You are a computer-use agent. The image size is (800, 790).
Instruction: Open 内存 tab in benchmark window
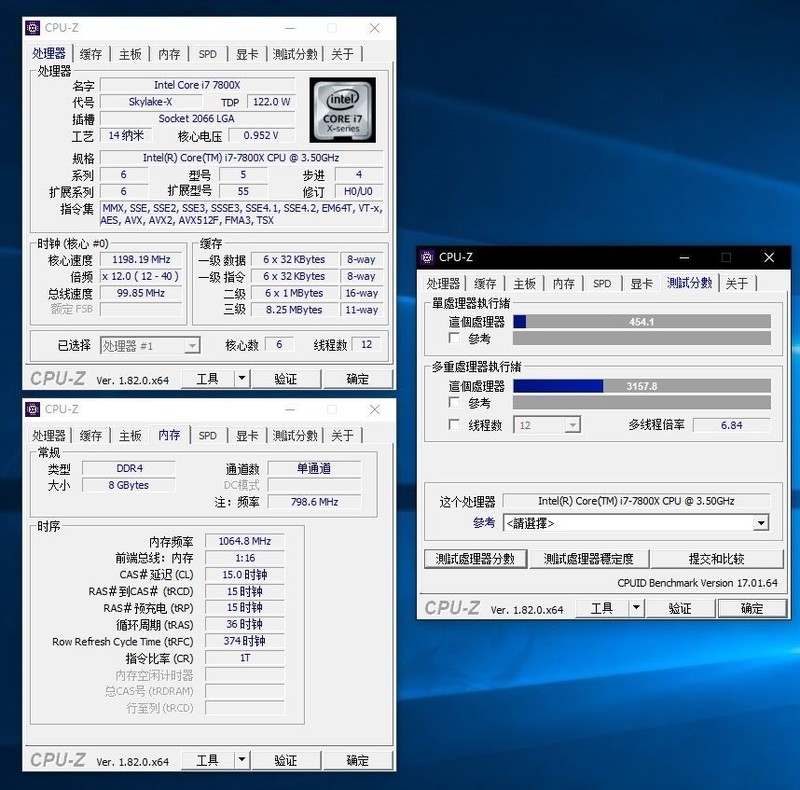tap(563, 283)
